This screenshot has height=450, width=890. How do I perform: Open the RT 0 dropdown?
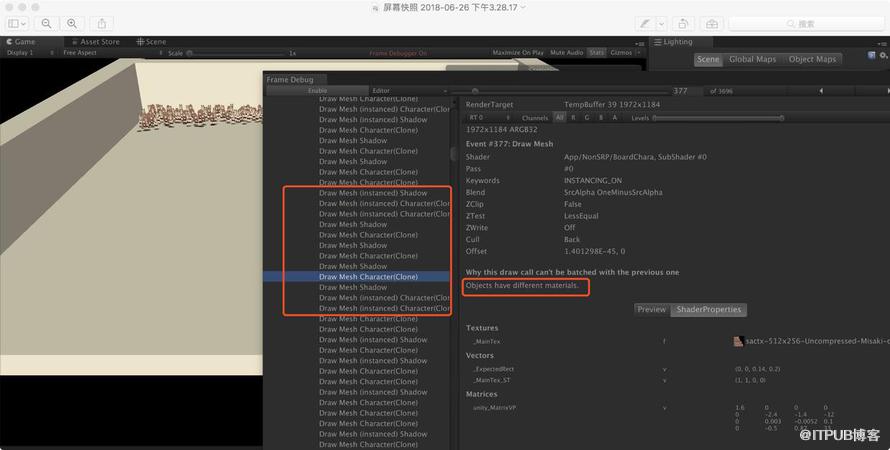(x=490, y=118)
